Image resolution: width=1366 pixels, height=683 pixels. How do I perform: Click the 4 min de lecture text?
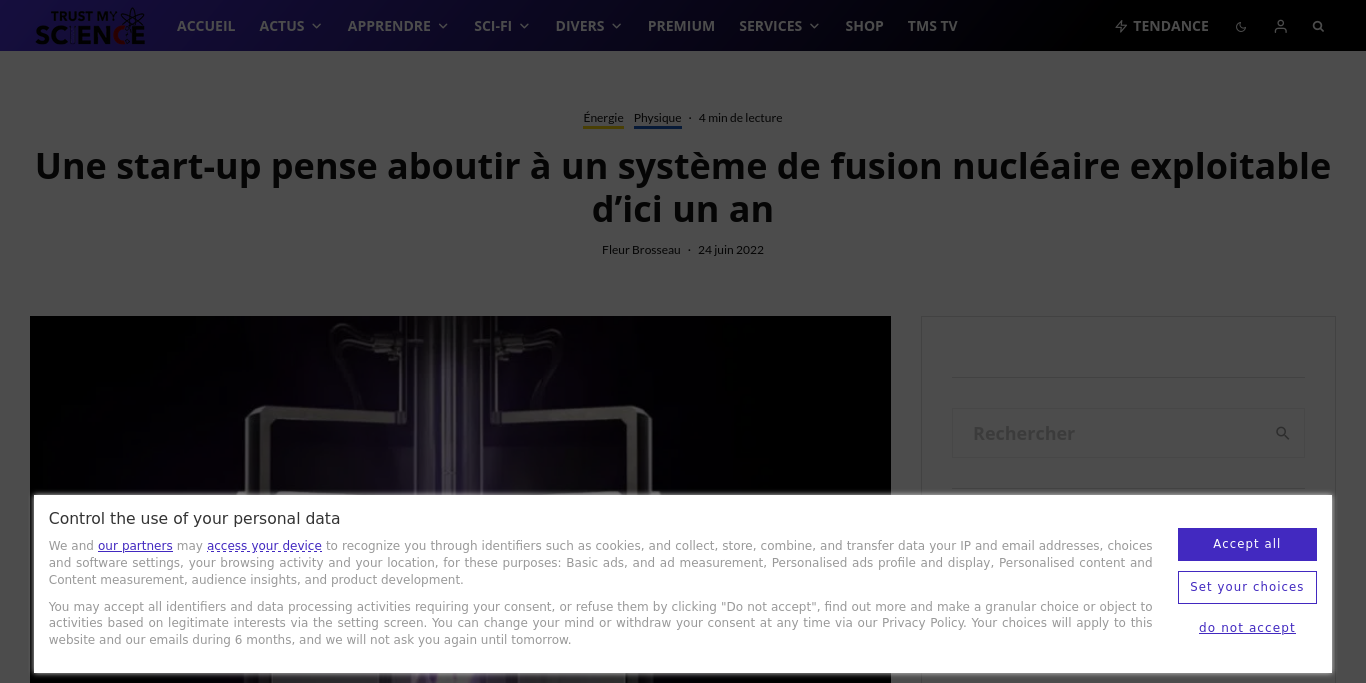click(740, 118)
